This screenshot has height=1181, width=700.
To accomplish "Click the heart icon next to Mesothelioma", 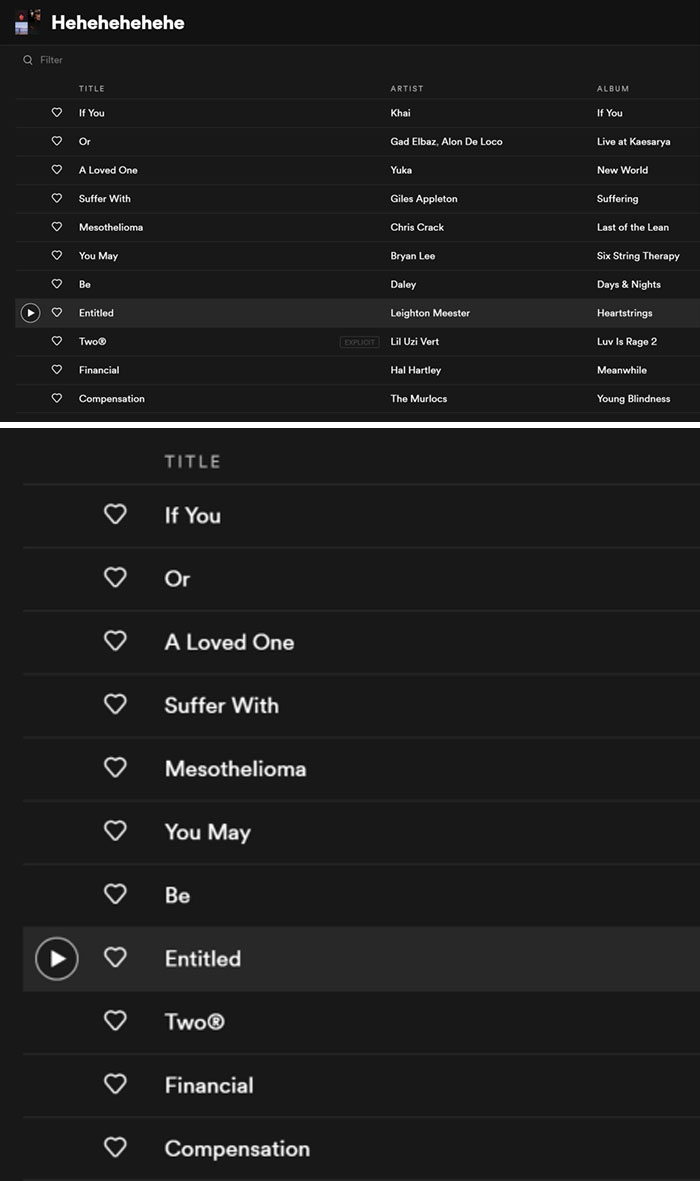I will point(57,227).
